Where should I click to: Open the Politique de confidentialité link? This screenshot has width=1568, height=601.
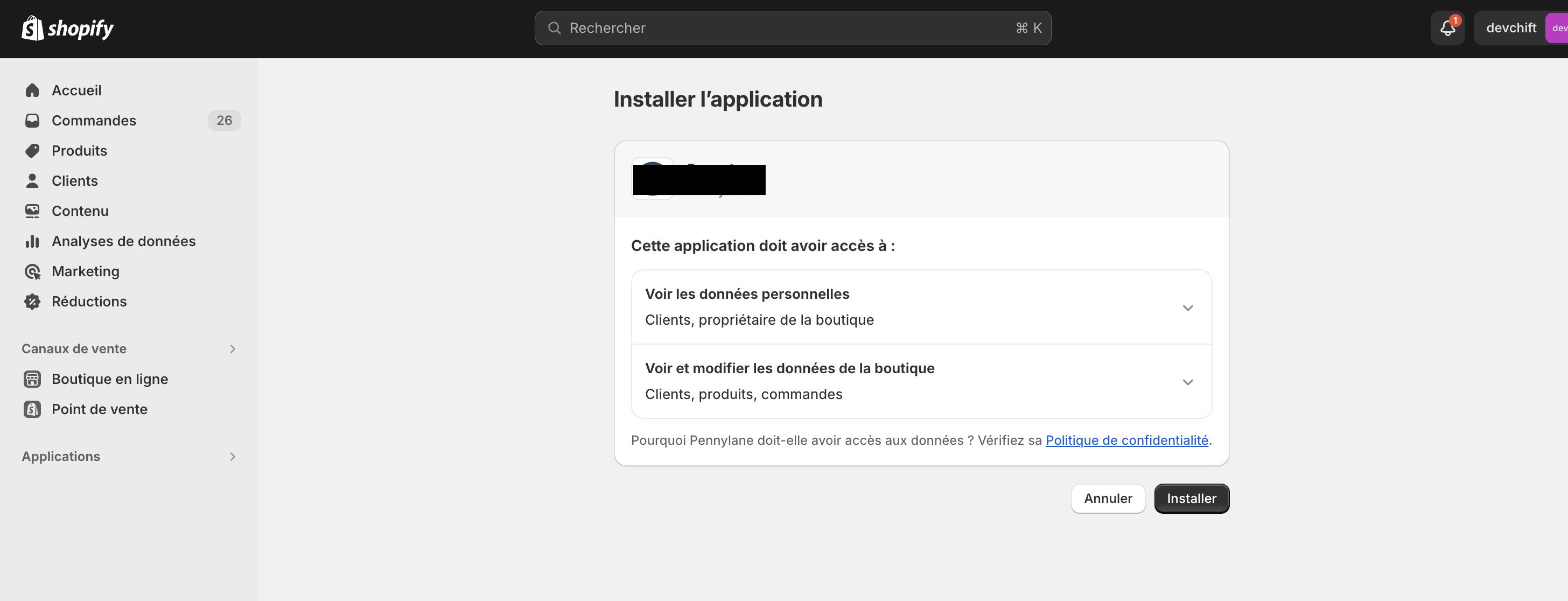1126,440
